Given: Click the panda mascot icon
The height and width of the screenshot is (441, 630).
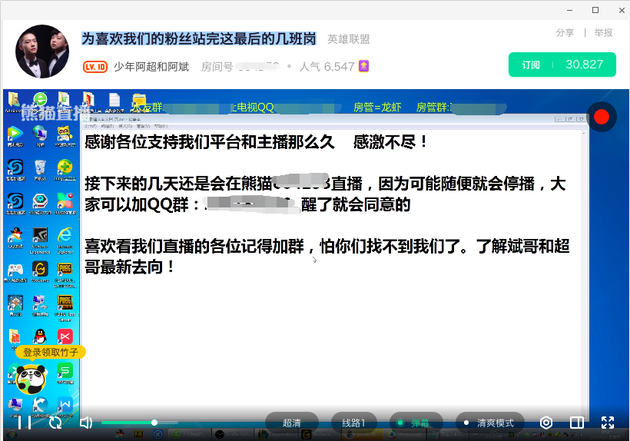Looking at the screenshot, I should point(28,378).
